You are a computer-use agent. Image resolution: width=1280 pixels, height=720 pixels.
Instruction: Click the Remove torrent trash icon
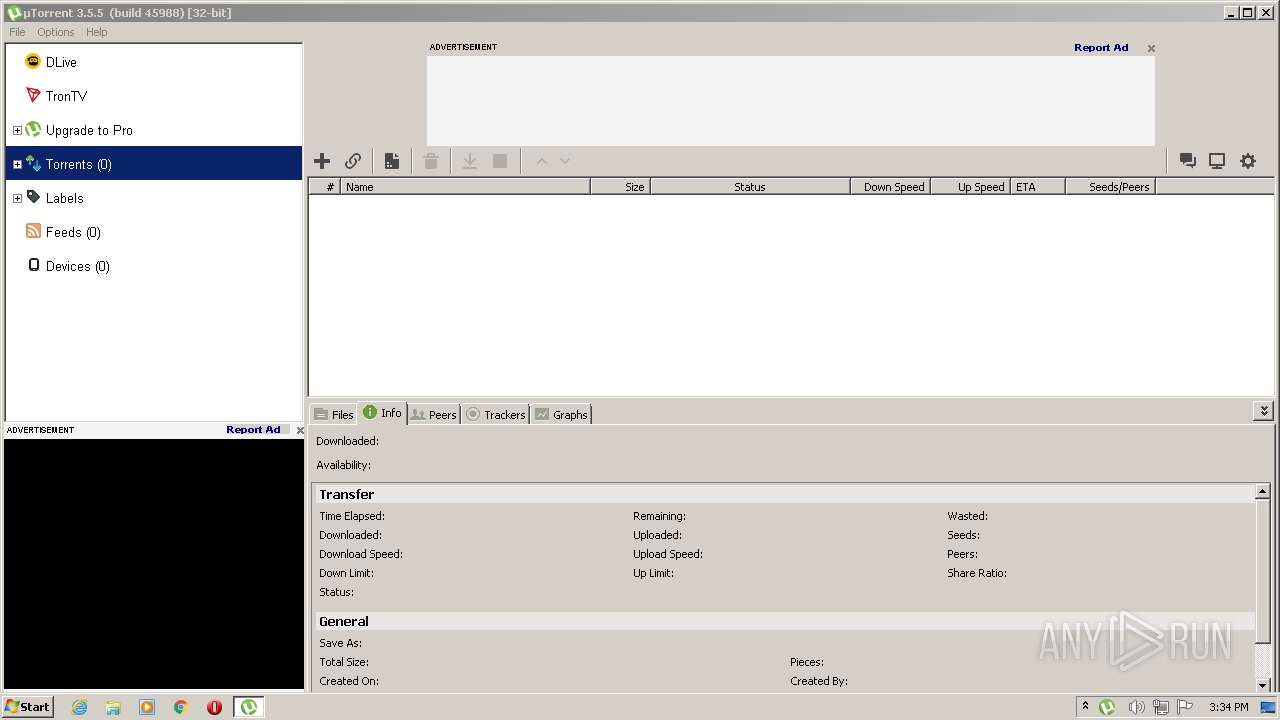(x=431, y=161)
